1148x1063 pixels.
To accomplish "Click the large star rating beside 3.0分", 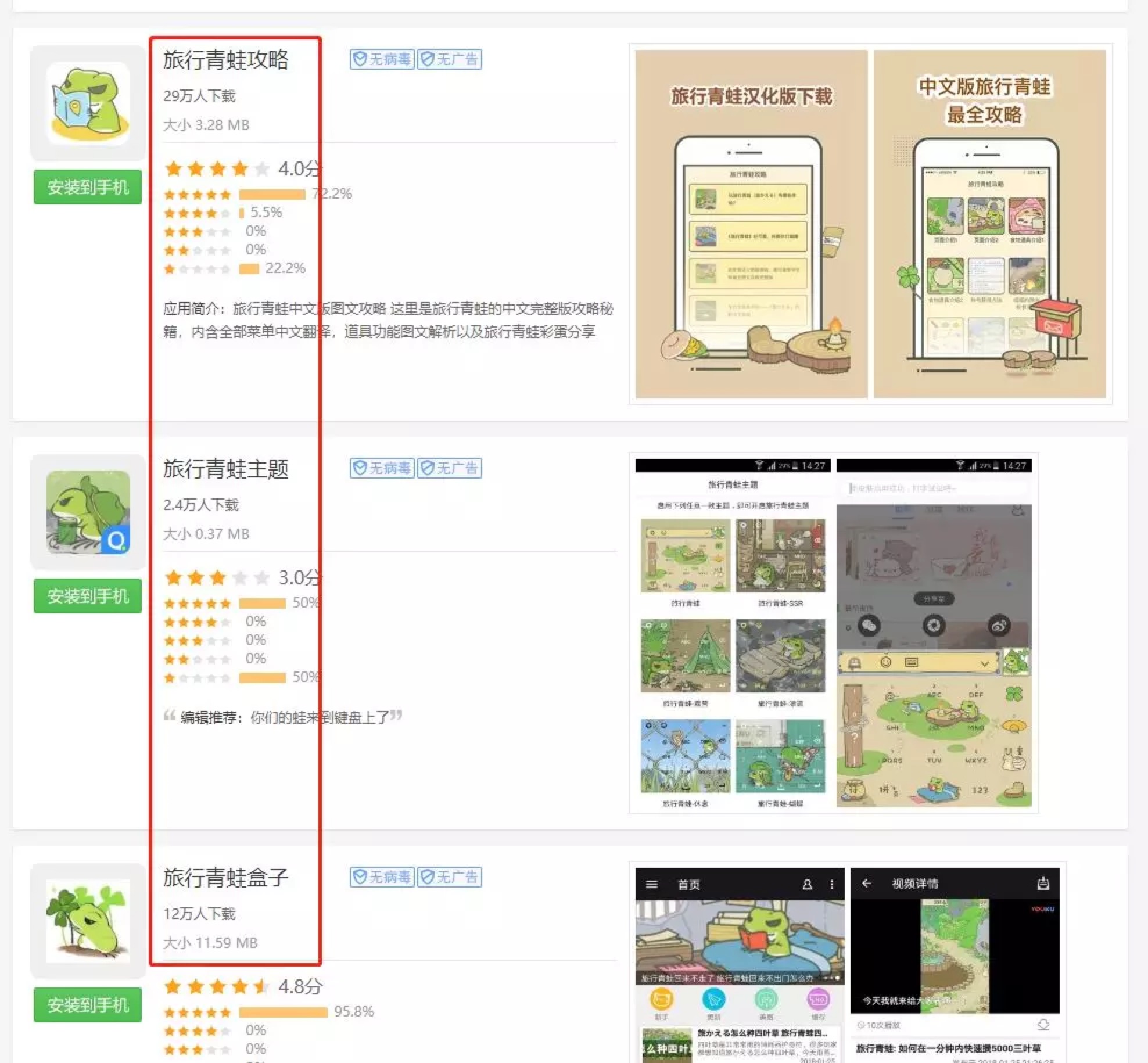I will (217, 578).
